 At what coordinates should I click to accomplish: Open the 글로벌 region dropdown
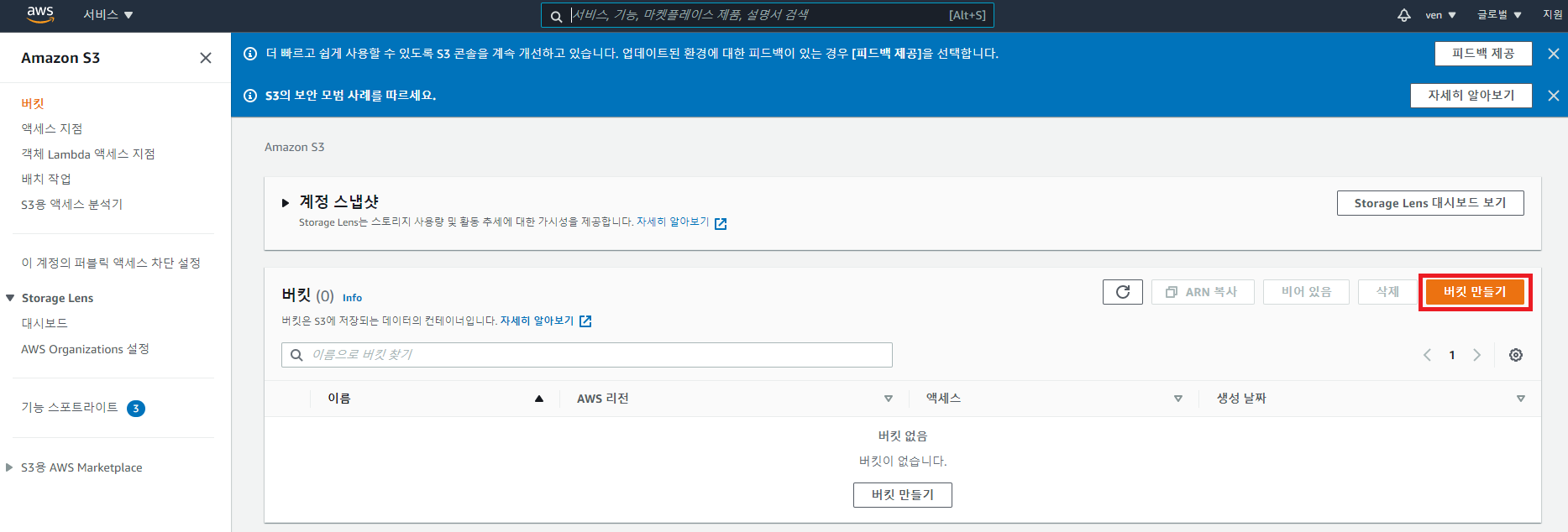click(1499, 15)
